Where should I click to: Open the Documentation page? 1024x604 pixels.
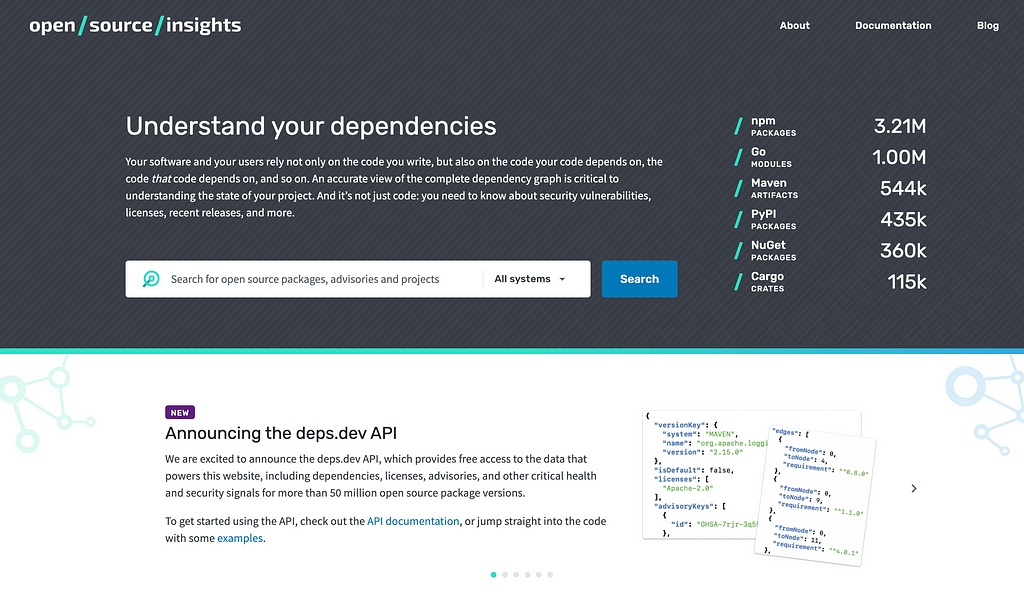pyautogui.click(x=893, y=25)
